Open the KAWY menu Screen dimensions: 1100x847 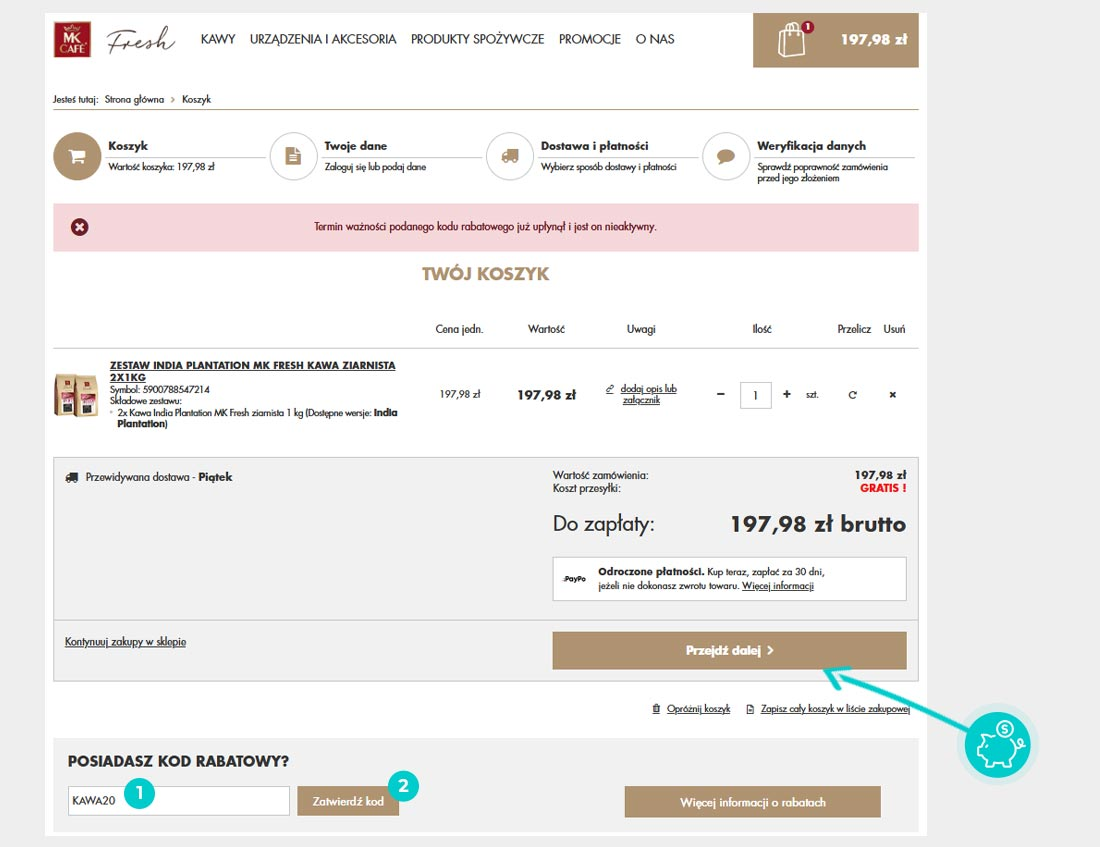(218, 39)
